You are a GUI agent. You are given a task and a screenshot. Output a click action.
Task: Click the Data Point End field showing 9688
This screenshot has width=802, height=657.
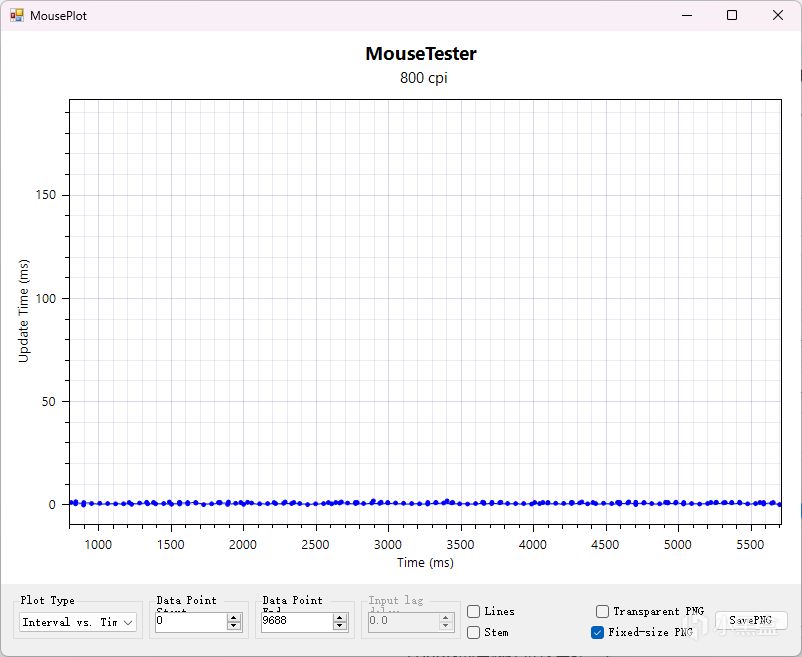coord(297,622)
